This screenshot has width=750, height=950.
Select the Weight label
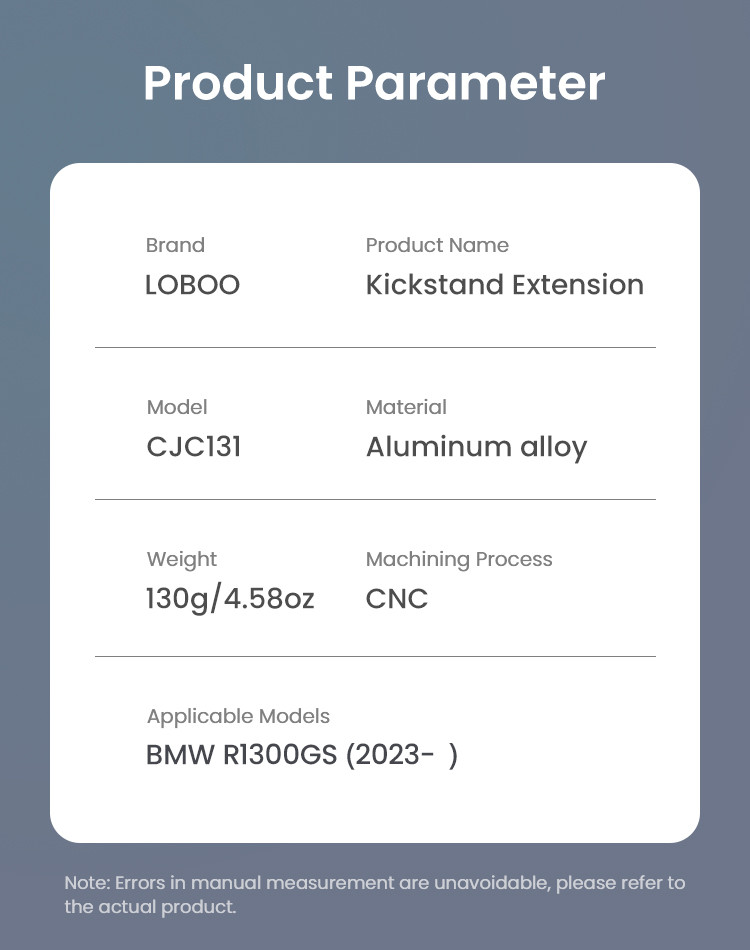[x=181, y=559]
